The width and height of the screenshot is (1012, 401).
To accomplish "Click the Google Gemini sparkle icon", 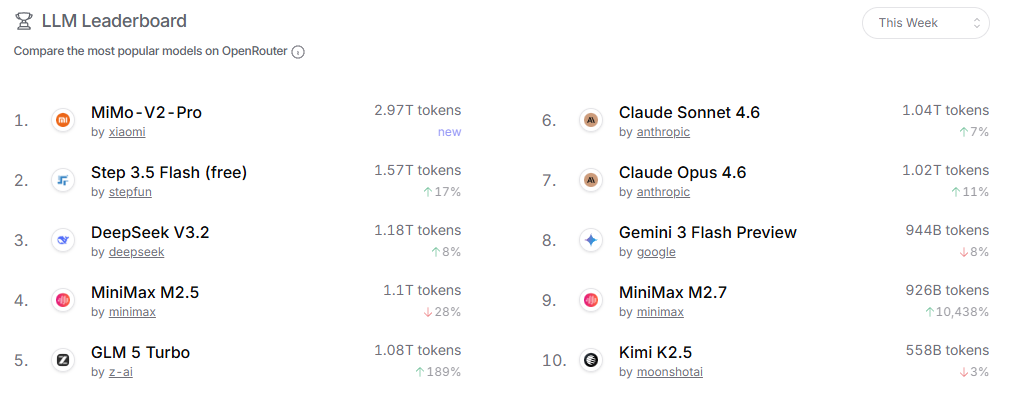I will click(591, 241).
